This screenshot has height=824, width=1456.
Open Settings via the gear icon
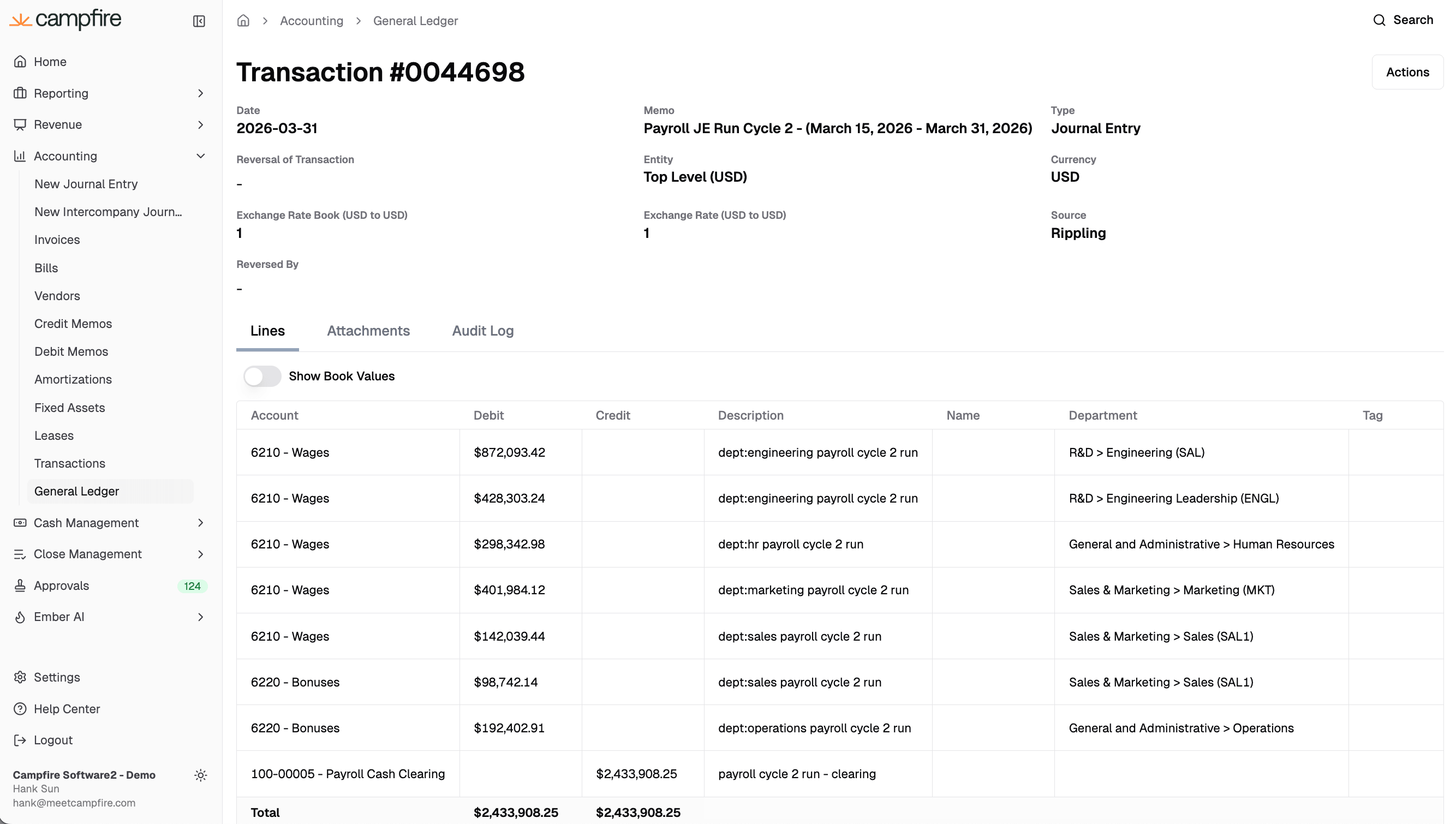click(20, 677)
